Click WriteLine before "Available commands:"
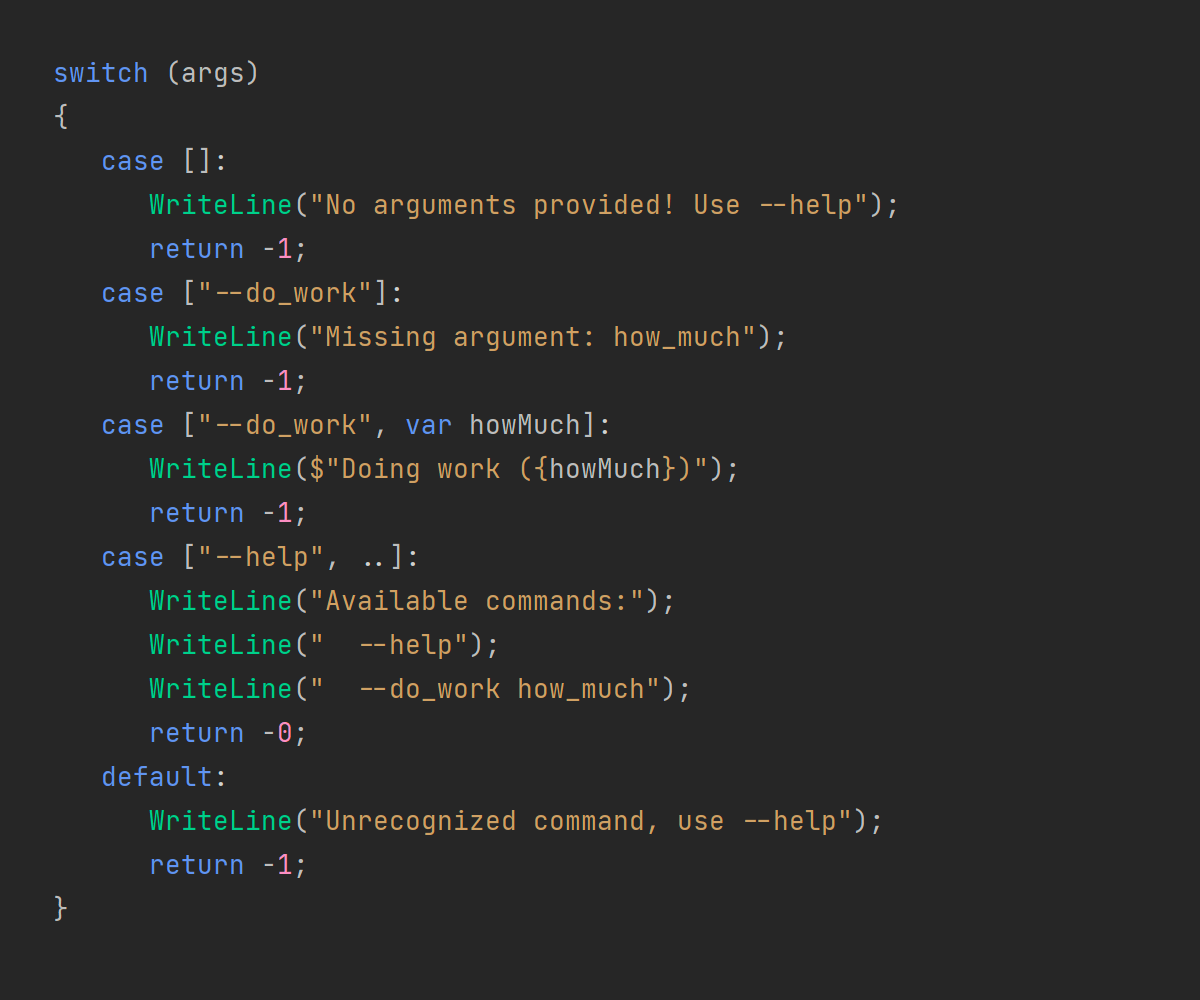This screenshot has width=1200, height=1000. coord(220,601)
